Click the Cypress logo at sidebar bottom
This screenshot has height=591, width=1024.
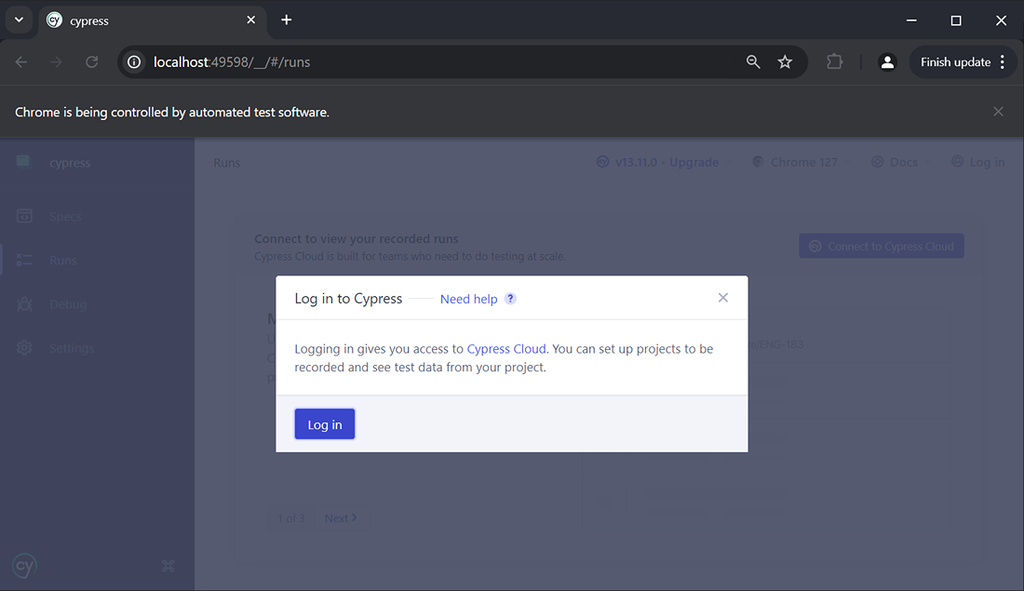[x=24, y=566]
